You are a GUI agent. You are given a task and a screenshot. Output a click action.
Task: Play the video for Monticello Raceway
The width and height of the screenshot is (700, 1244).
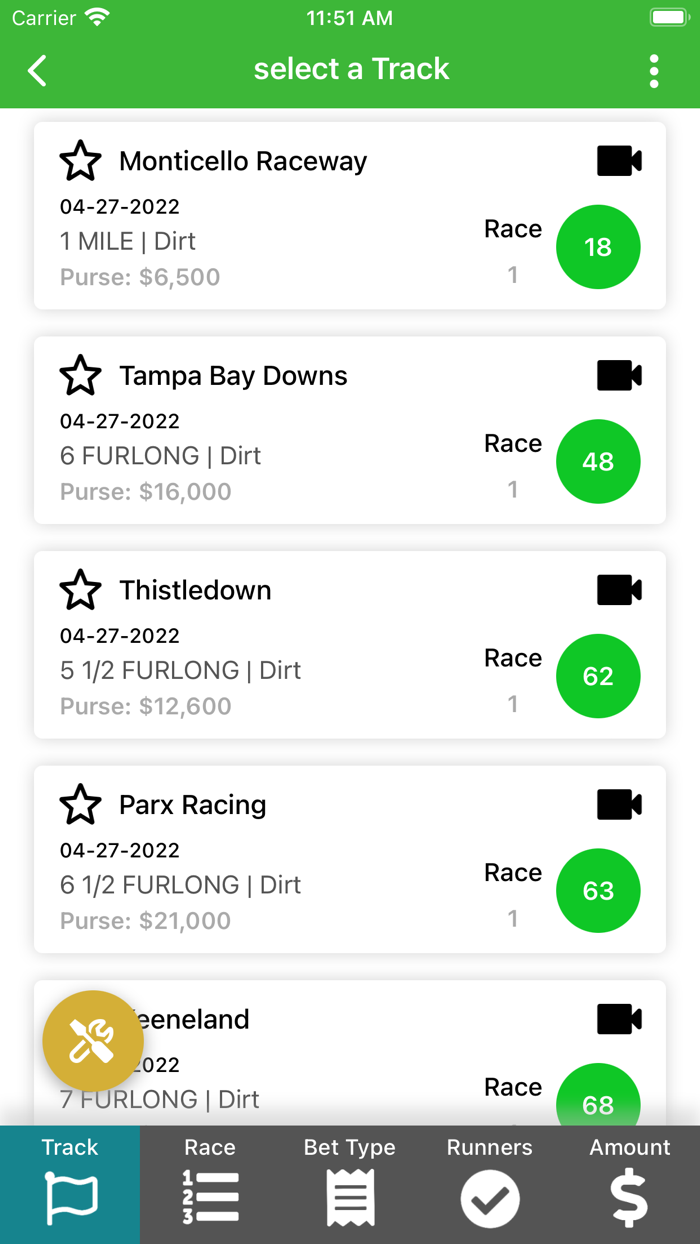pyautogui.click(x=618, y=160)
